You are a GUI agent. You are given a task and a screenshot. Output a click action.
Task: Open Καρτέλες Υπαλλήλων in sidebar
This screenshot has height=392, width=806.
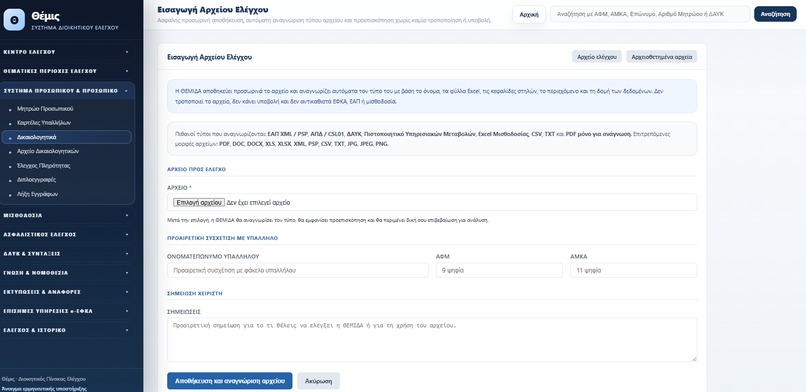67,123
